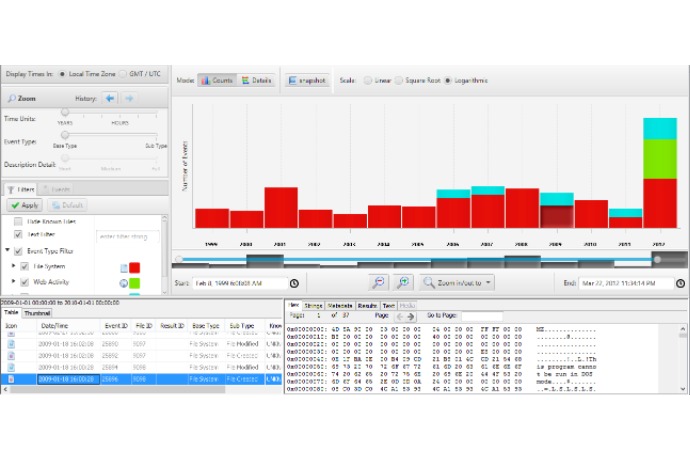
Task: Switch to Counts view mode
Action: 217,80
